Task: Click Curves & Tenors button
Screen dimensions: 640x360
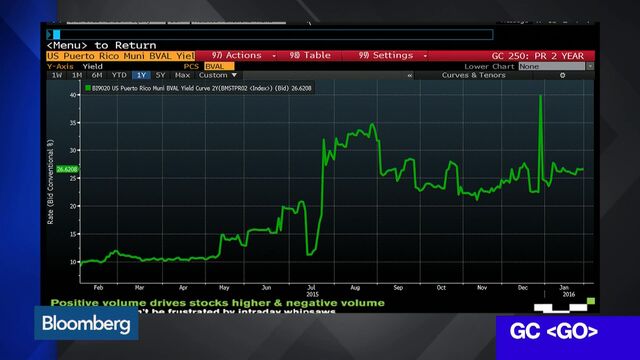Action: (x=473, y=75)
